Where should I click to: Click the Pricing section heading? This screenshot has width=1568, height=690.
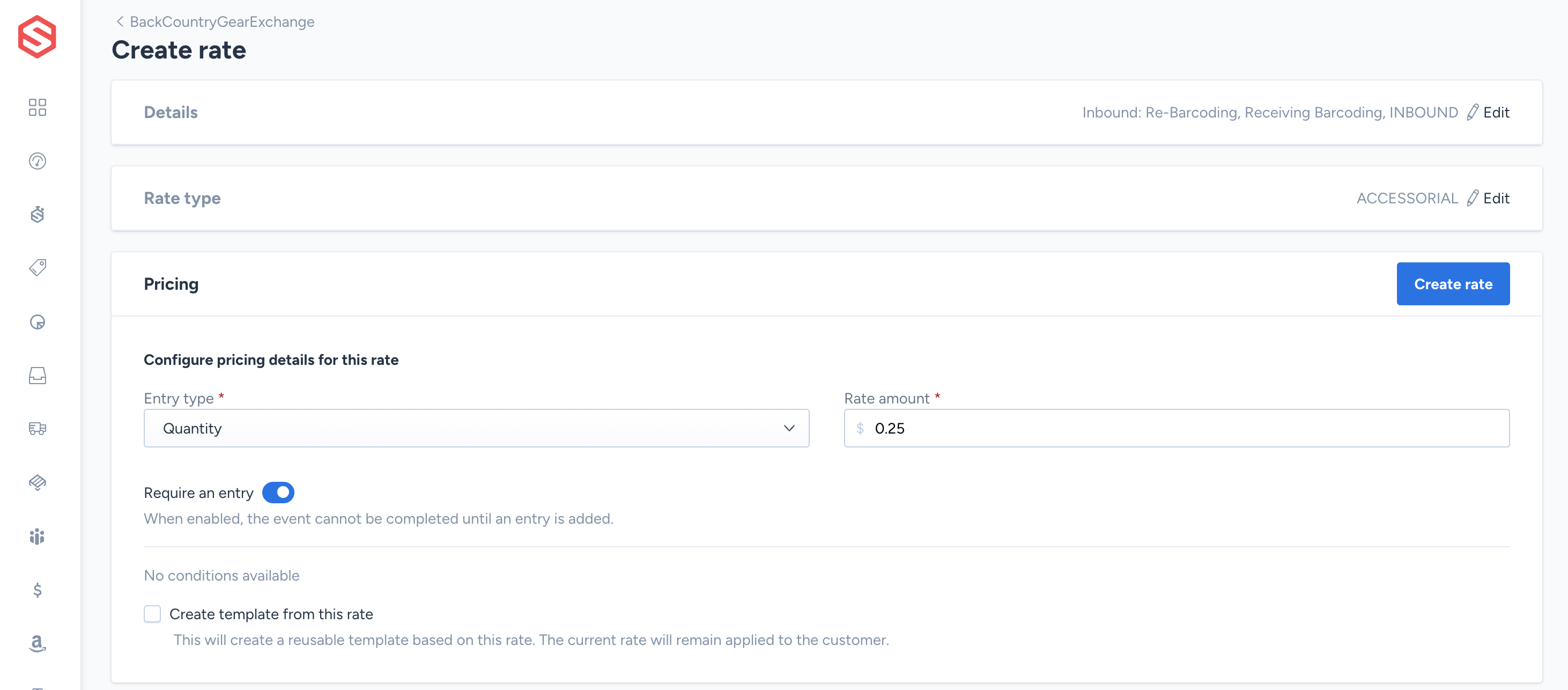pos(171,284)
